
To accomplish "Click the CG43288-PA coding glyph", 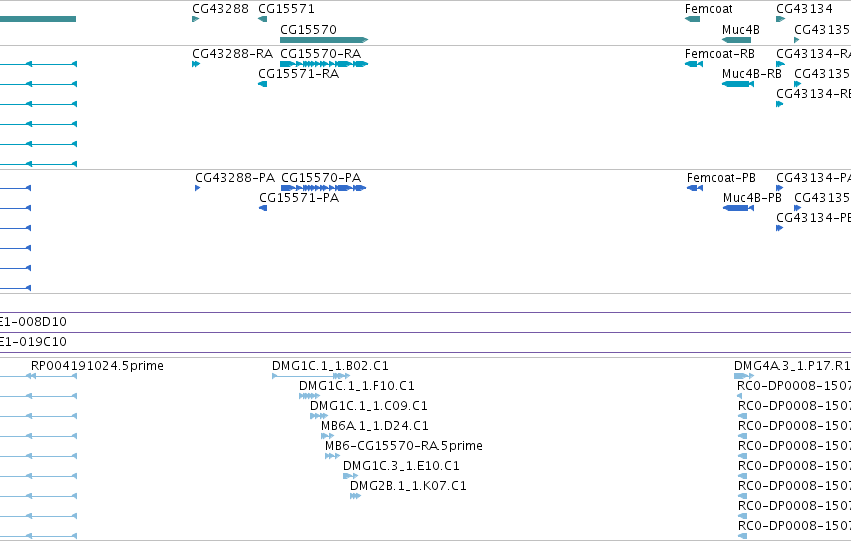I will pos(198,188).
